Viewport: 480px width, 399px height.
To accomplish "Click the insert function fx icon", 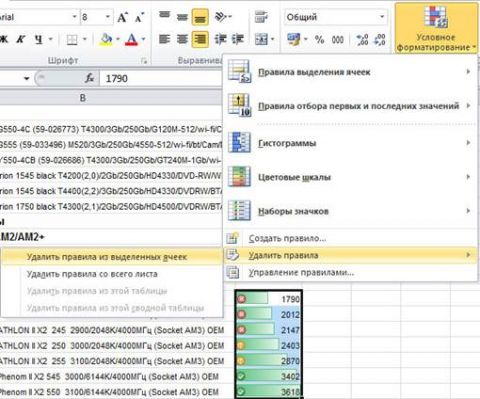I will pos(89,79).
